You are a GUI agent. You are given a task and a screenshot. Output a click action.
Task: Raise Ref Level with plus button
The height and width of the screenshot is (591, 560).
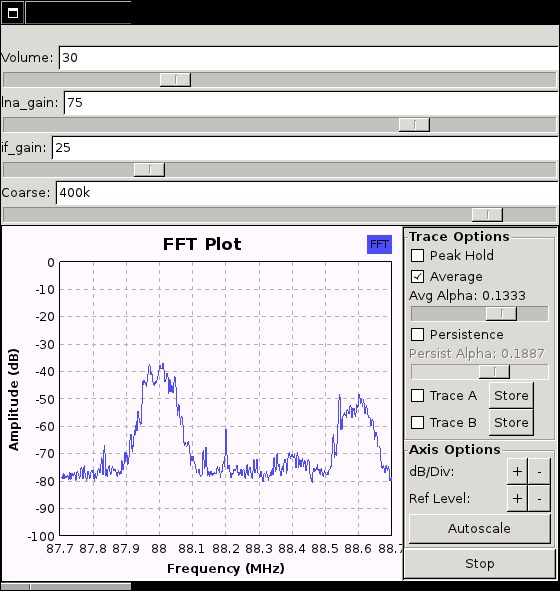[517, 498]
